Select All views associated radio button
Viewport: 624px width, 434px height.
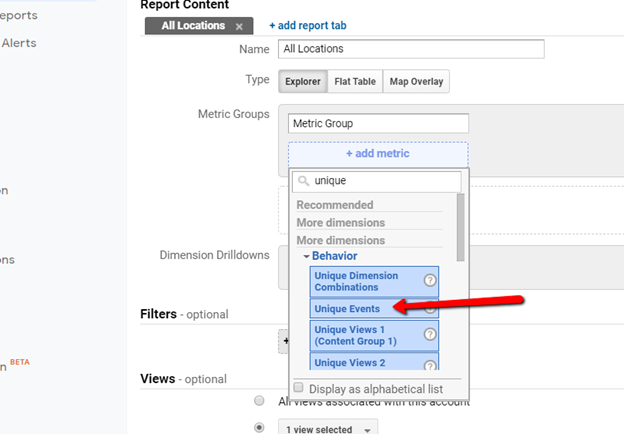coord(259,401)
